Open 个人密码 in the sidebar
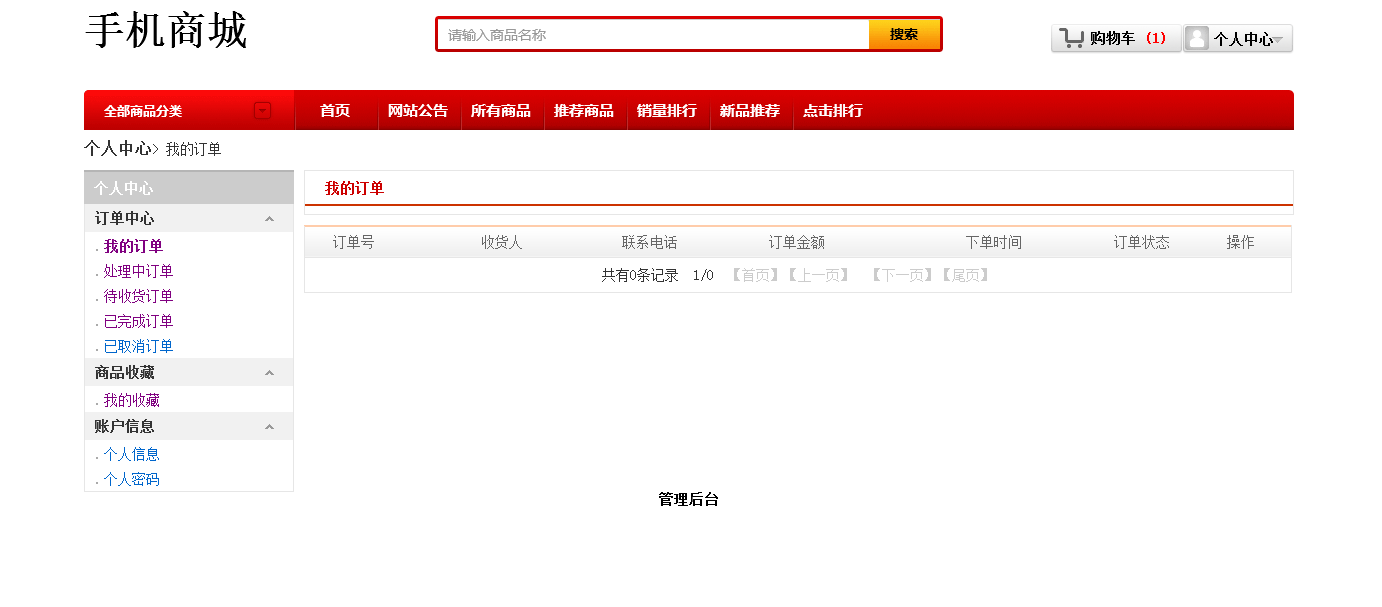Image resolution: width=1382 pixels, height=607 pixels. tap(131, 479)
